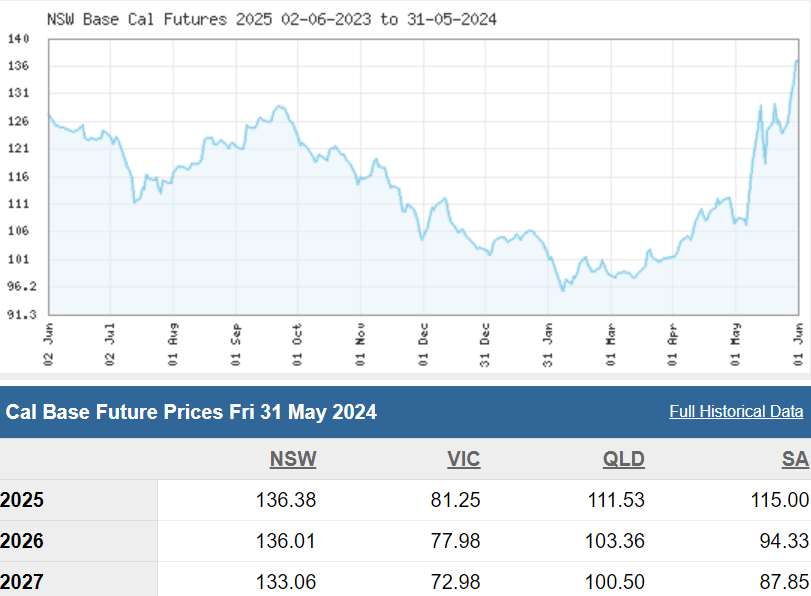The image size is (811, 596).
Task: Click the SA column header link
Action: click(794, 459)
